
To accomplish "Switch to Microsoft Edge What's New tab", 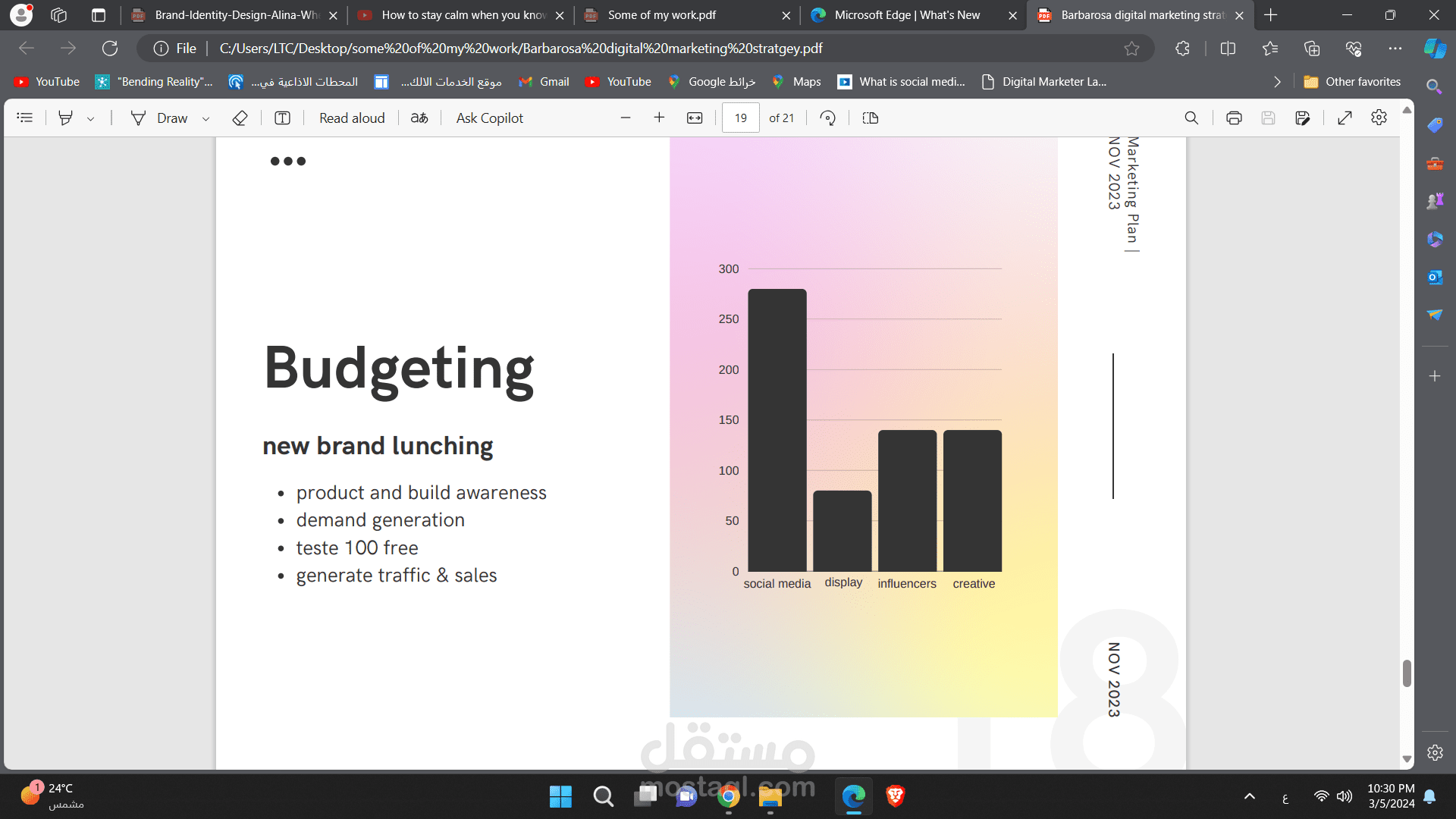I will pos(906,15).
